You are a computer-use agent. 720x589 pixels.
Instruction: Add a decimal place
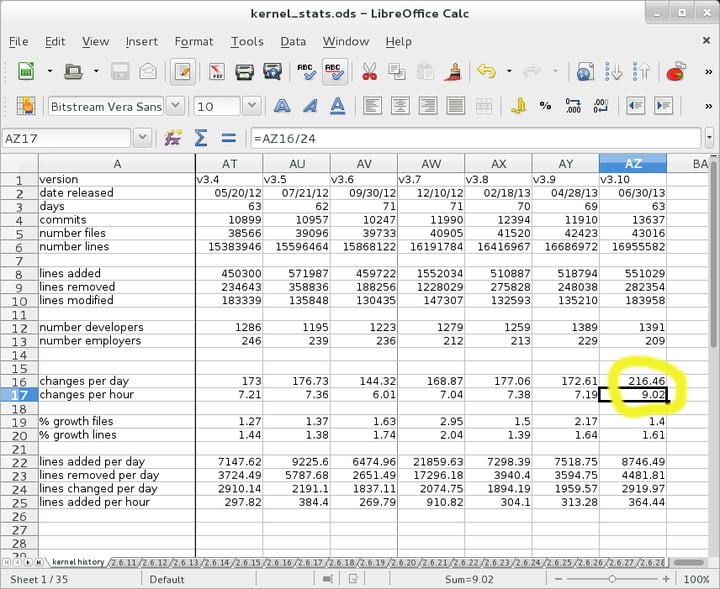(x=573, y=106)
